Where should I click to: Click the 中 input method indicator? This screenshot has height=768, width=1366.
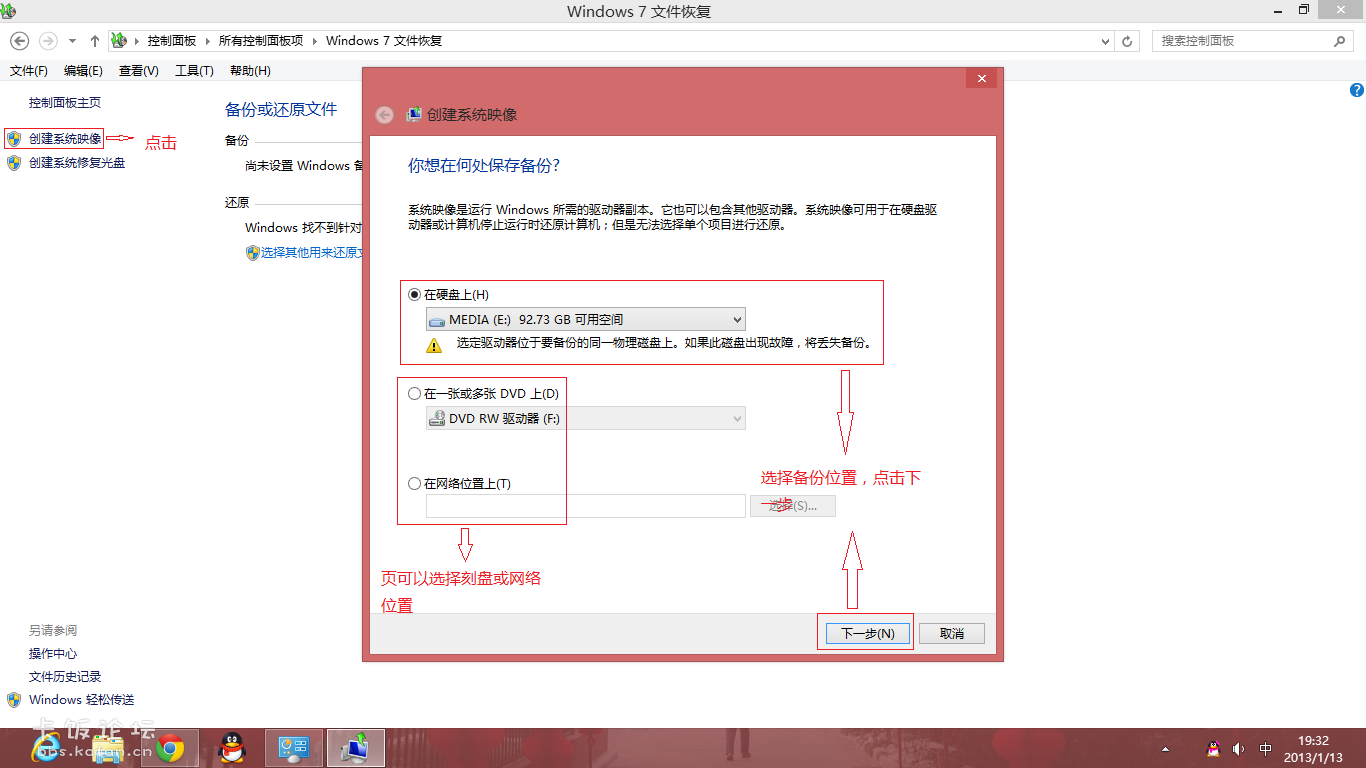1265,749
